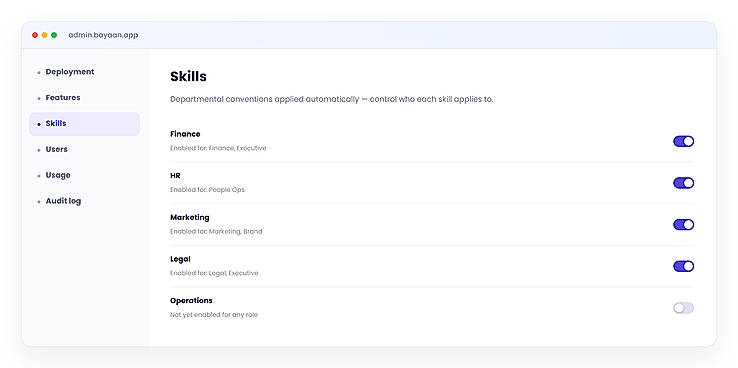Select the Skills sidebar item
Image resolution: width=738 pixels, height=368 pixels.
(x=84, y=124)
